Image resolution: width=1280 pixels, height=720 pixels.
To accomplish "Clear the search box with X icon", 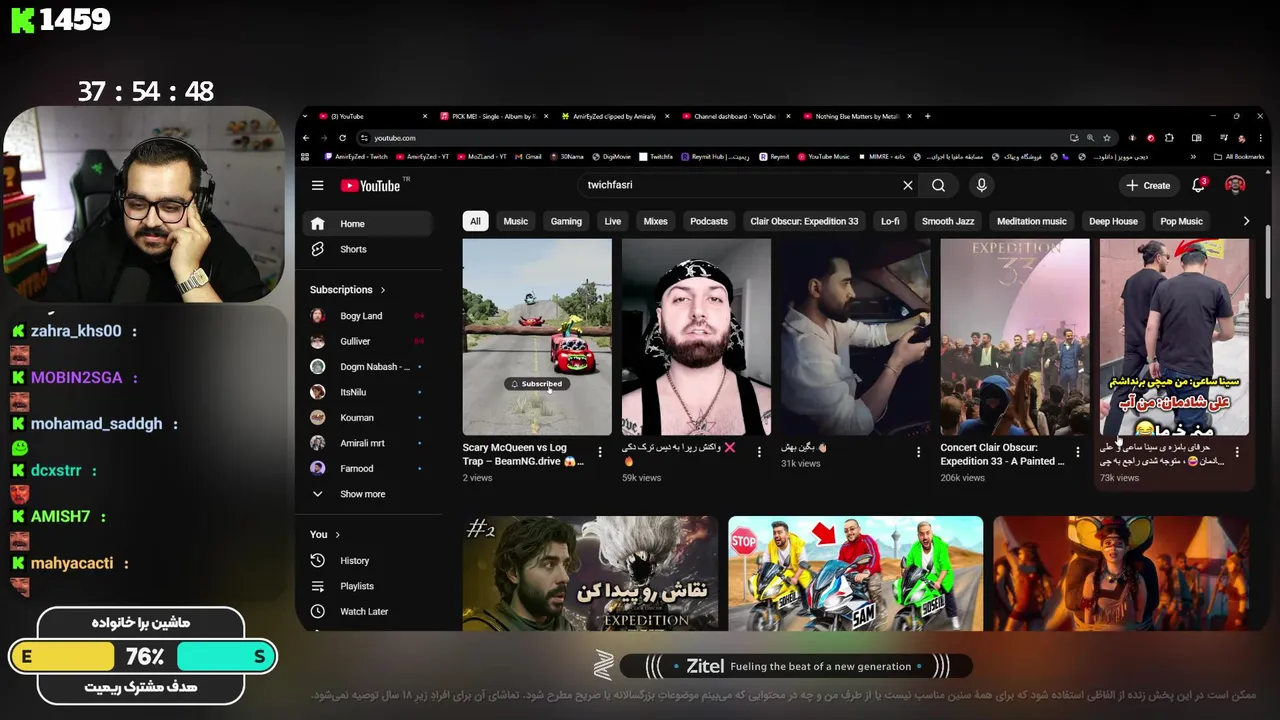I will 907,185.
